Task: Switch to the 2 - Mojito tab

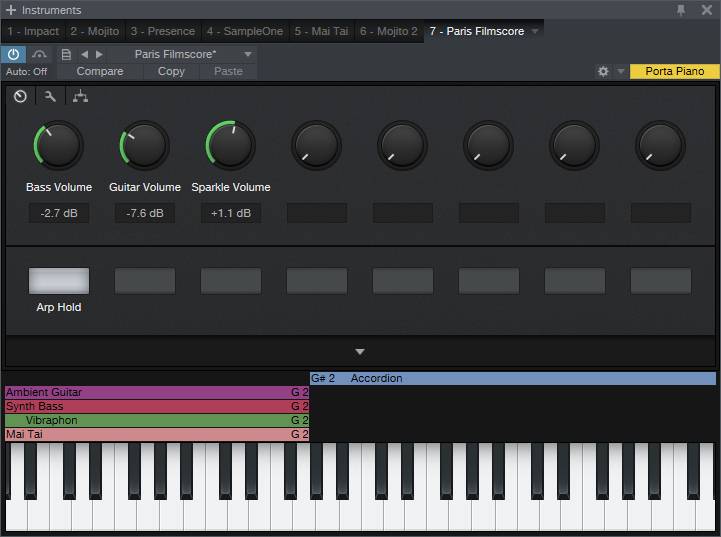Action: 94,32
